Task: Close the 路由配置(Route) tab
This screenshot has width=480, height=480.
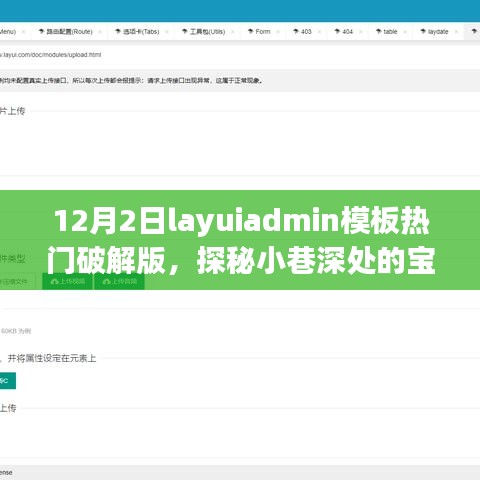Action: pos(100,32)
